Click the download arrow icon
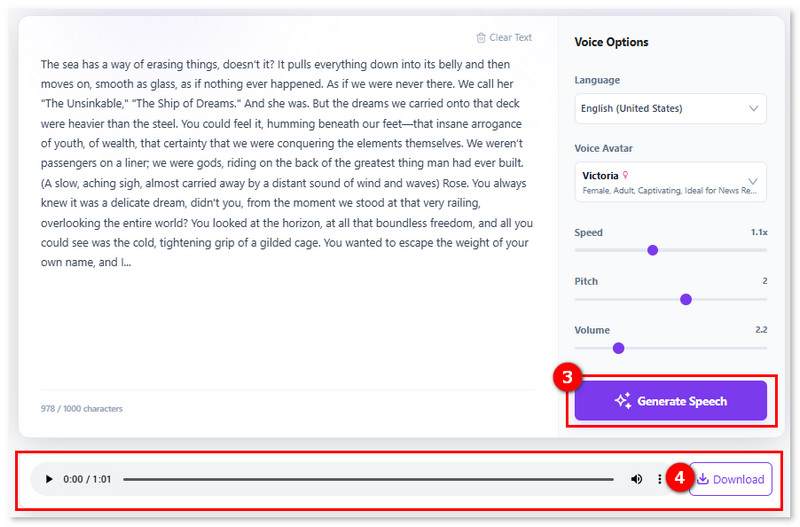The height and width of the screenshot is (527, 800). (x=703, y=479)
